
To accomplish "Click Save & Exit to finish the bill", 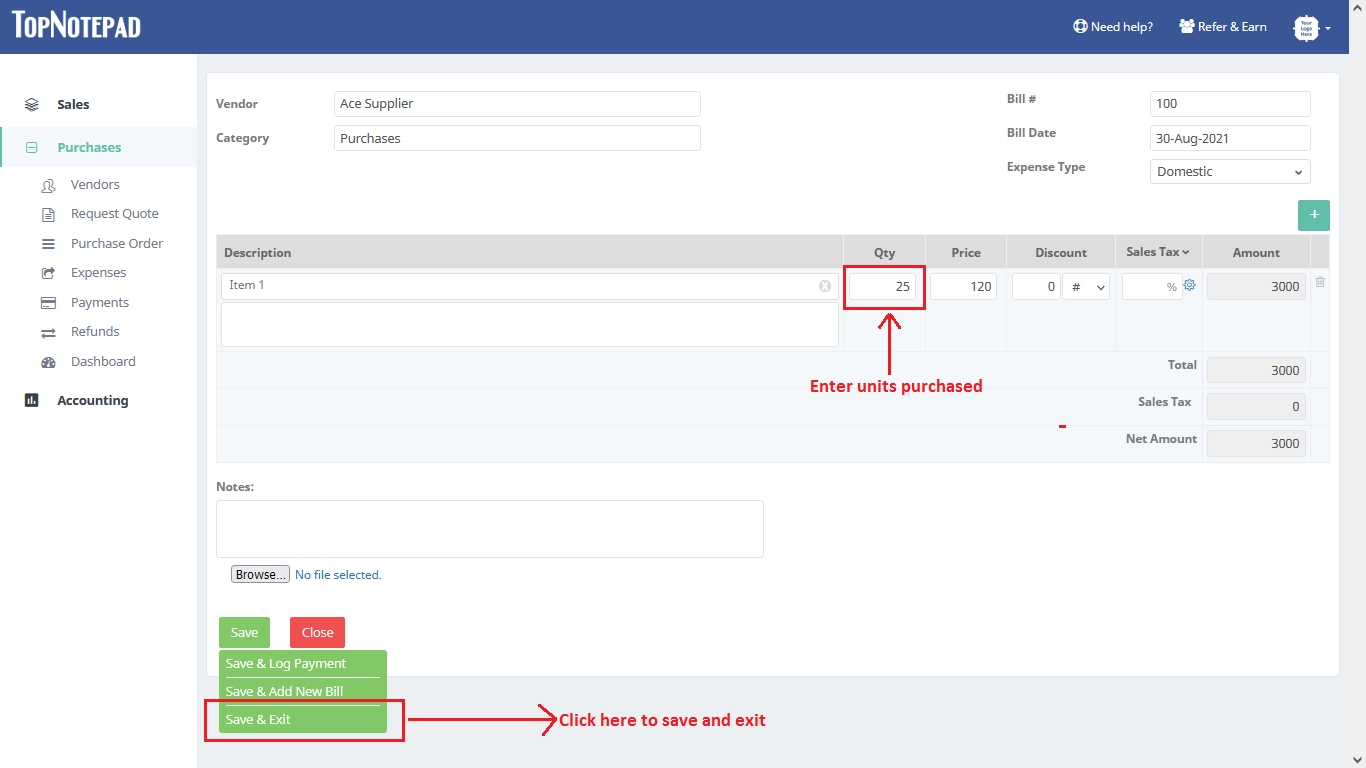I will [258, 719].
